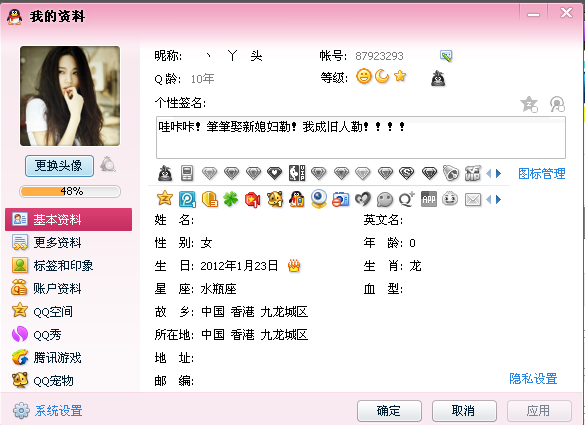Show next icons in the gray diamond row
This screenshot has height=425, width=585.
coord(498,174)
